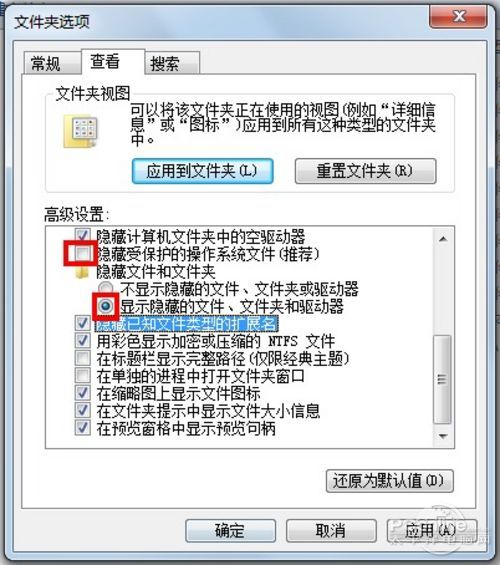Toggle 隐藏已知文件类型的扩展名 checkbox
Viewport: 500px width, 565px height.
(x=82, y=323)
